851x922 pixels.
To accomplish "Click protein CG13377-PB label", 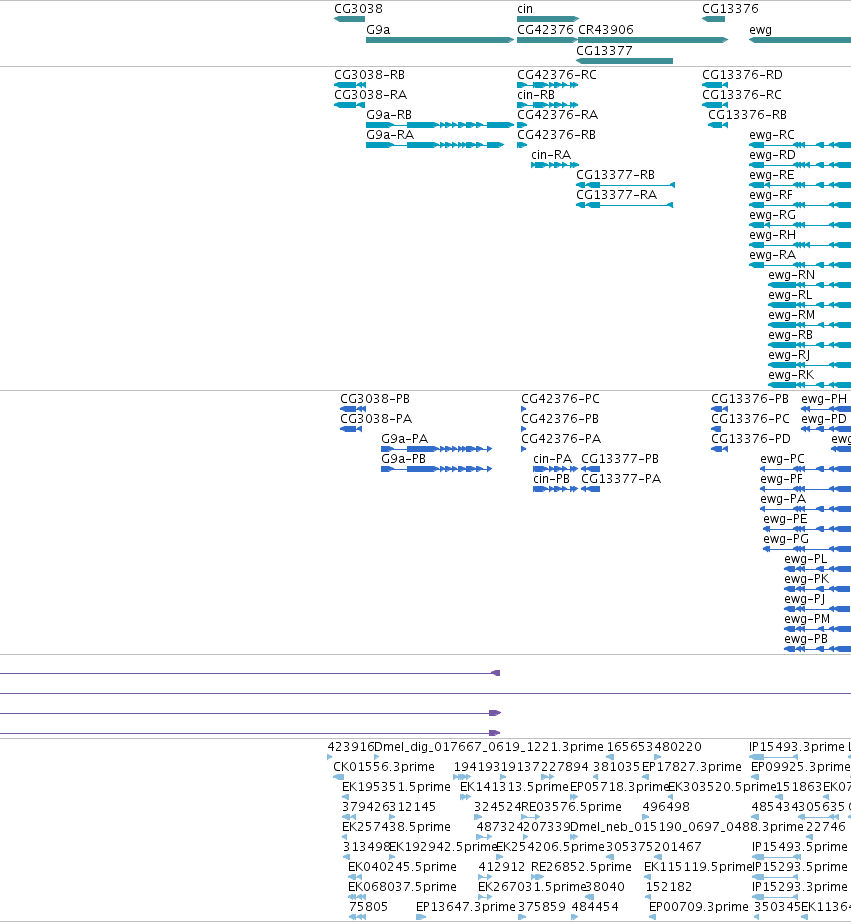I will pos(620,459).
